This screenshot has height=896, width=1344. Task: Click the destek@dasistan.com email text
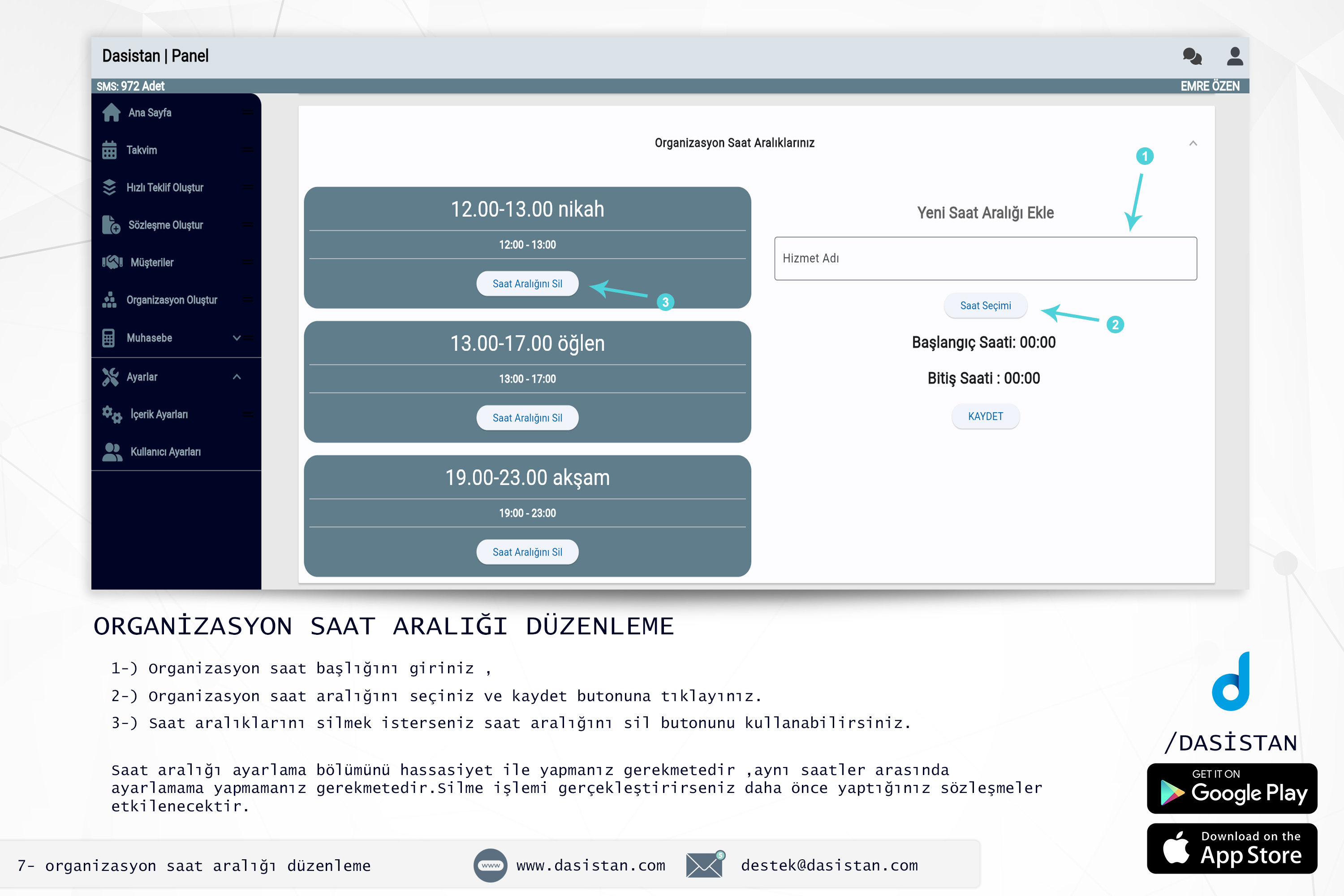[830, 865]
